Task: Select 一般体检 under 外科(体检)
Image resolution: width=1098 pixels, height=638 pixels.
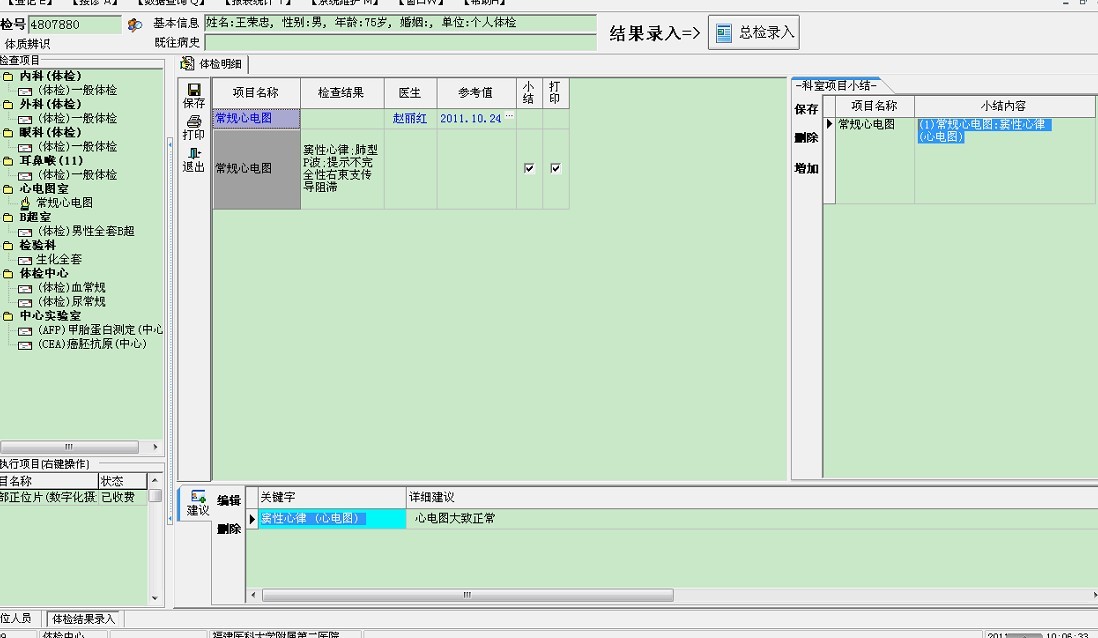Action: click(x=77, y=118)
